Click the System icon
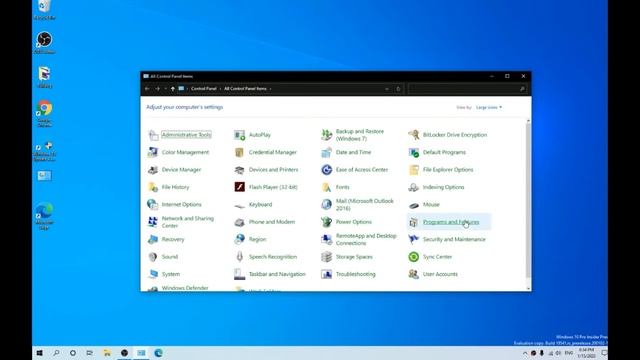 tap(153, 274)
